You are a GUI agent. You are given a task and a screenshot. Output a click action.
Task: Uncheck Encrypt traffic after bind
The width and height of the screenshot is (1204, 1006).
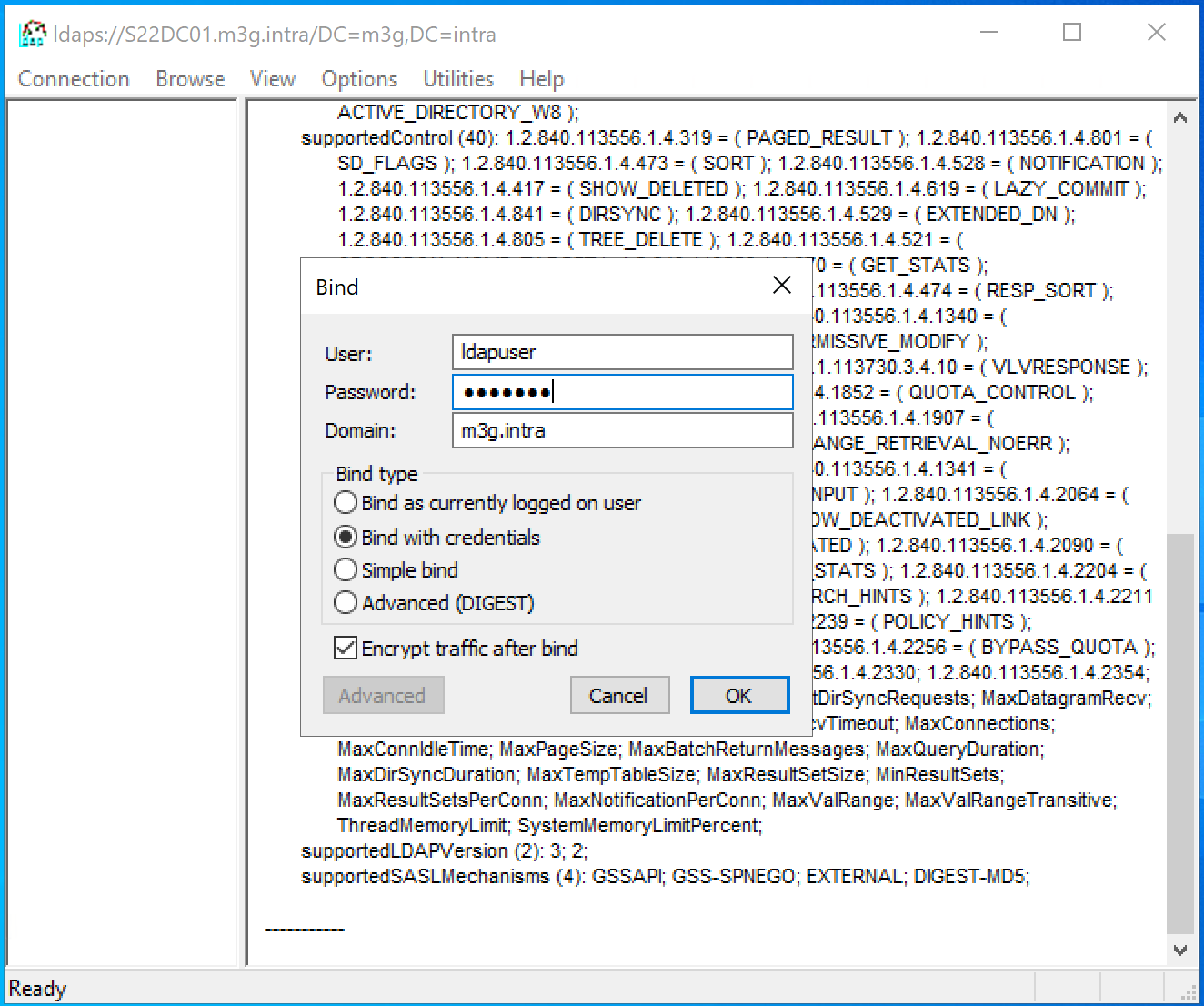point(346,649)
